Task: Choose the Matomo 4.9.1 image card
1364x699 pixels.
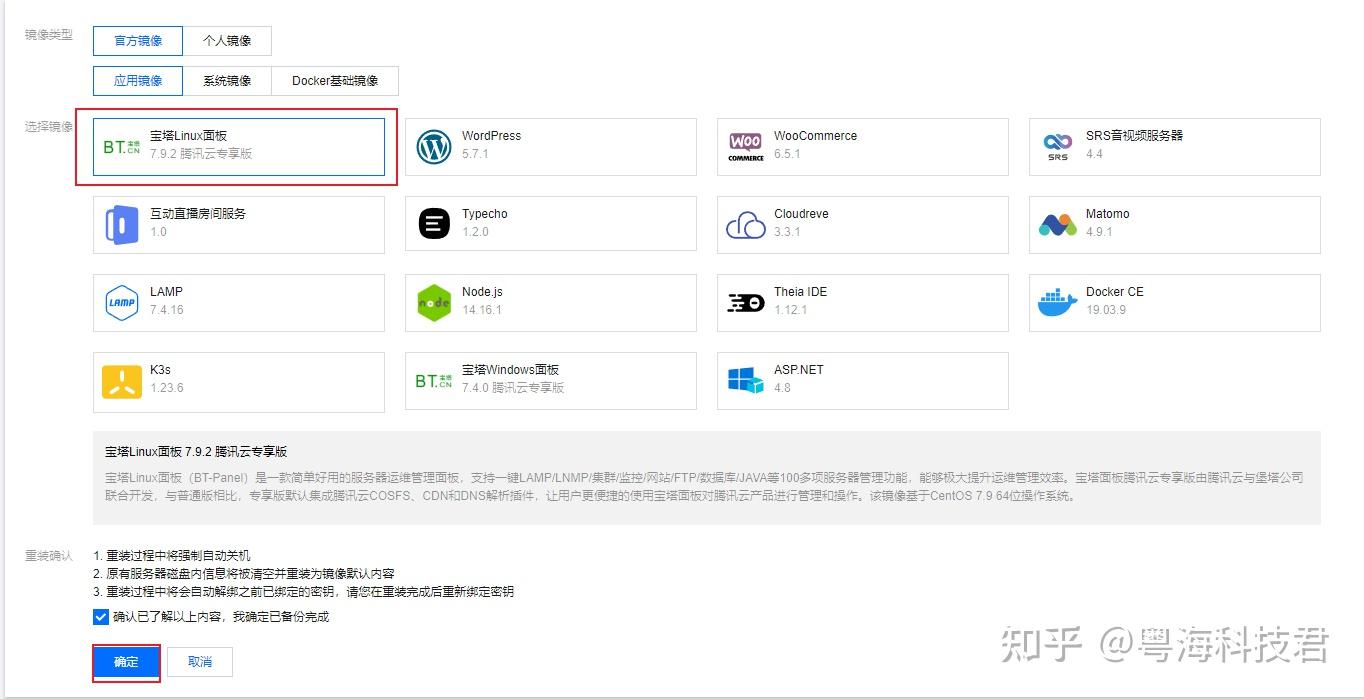Action: [1175, 225]
